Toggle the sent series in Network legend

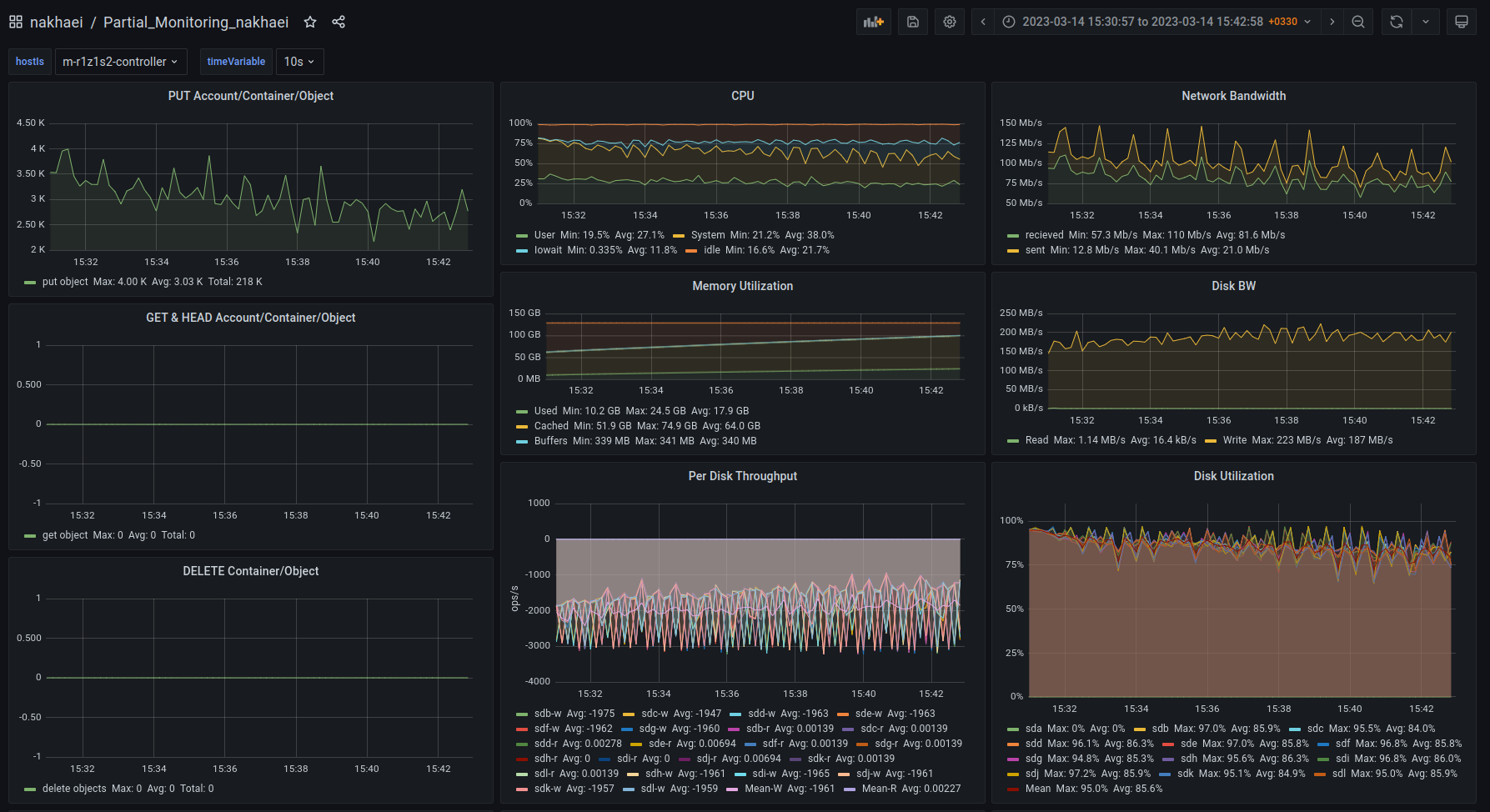1035,250
